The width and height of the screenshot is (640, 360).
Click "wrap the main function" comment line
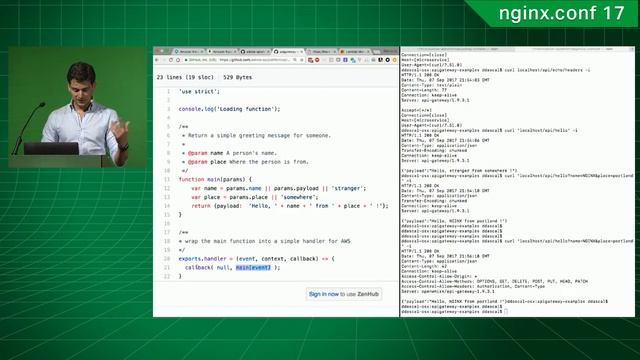click(x=267, y=241)
